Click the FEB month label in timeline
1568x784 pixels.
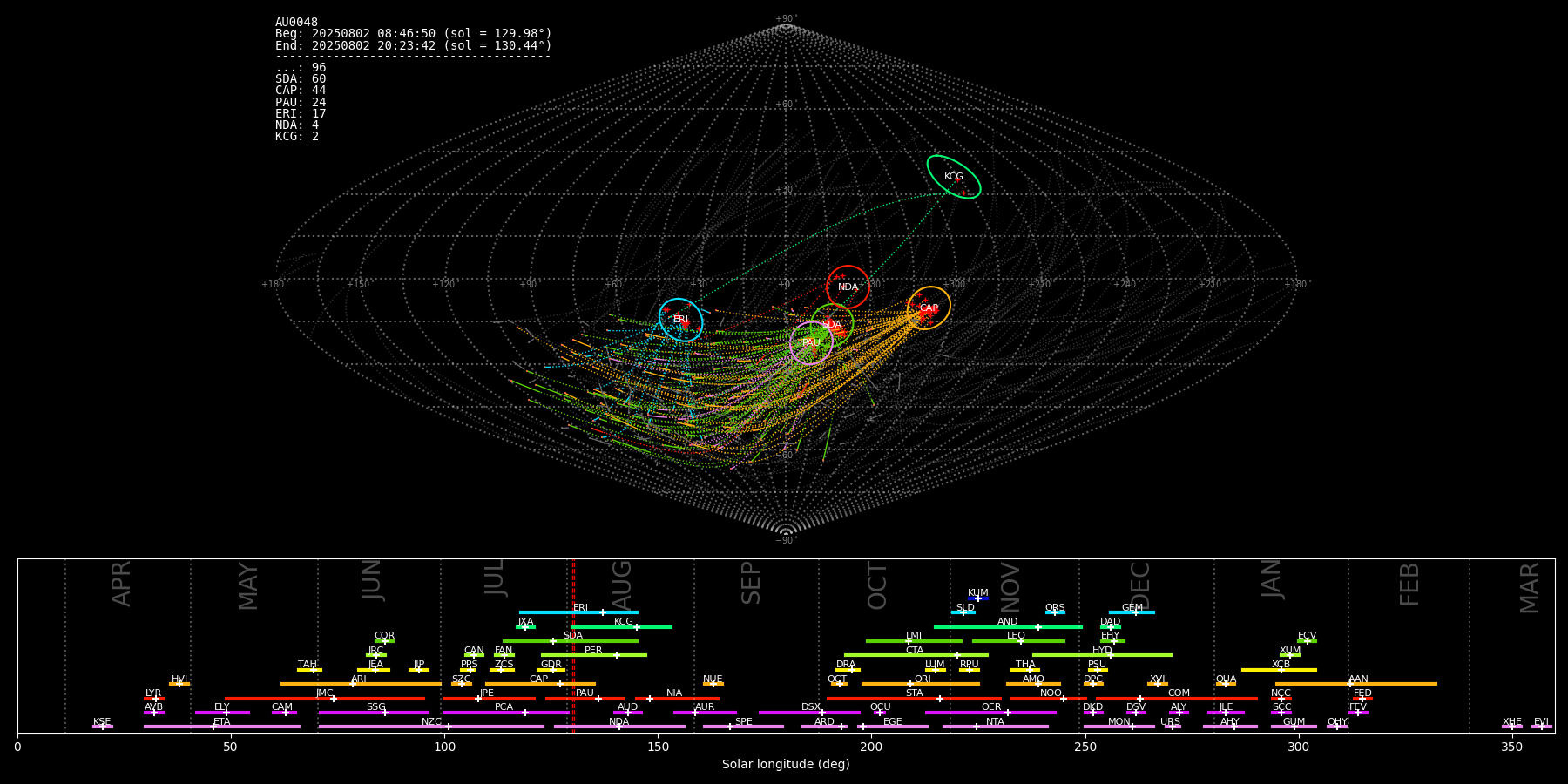pos(1409,584)
